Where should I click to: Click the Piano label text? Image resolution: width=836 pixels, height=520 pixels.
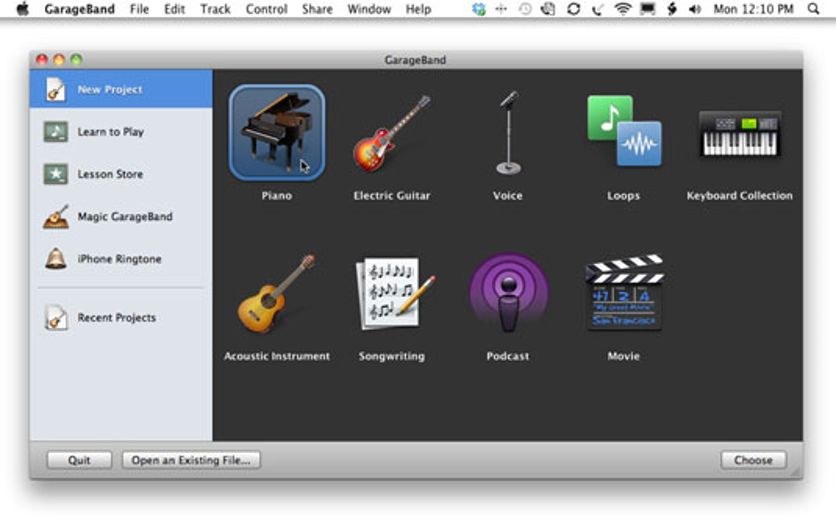(x=277, y=196)
